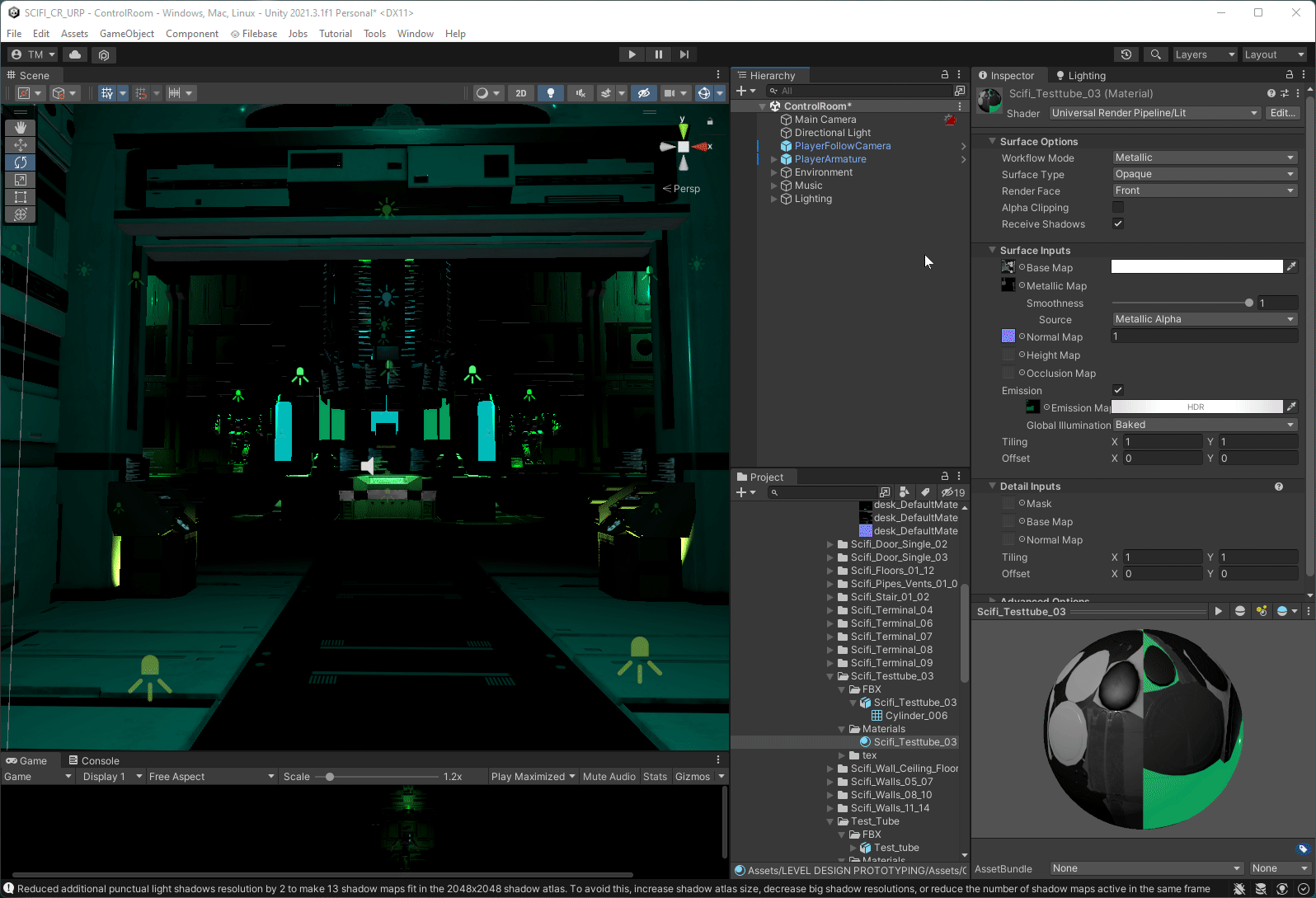The width and height of the screenshot is (1316, 898).
Task: Click the Step frame button
Action: [x=684, y=54]
